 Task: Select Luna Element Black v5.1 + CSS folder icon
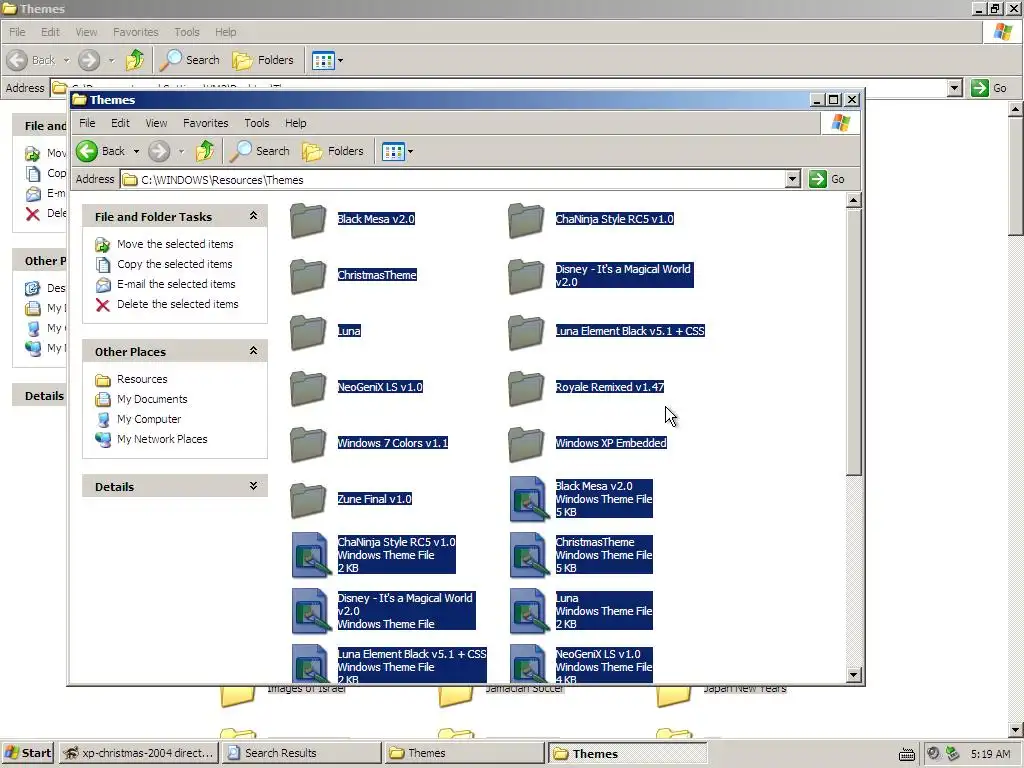tap(526, 331)
